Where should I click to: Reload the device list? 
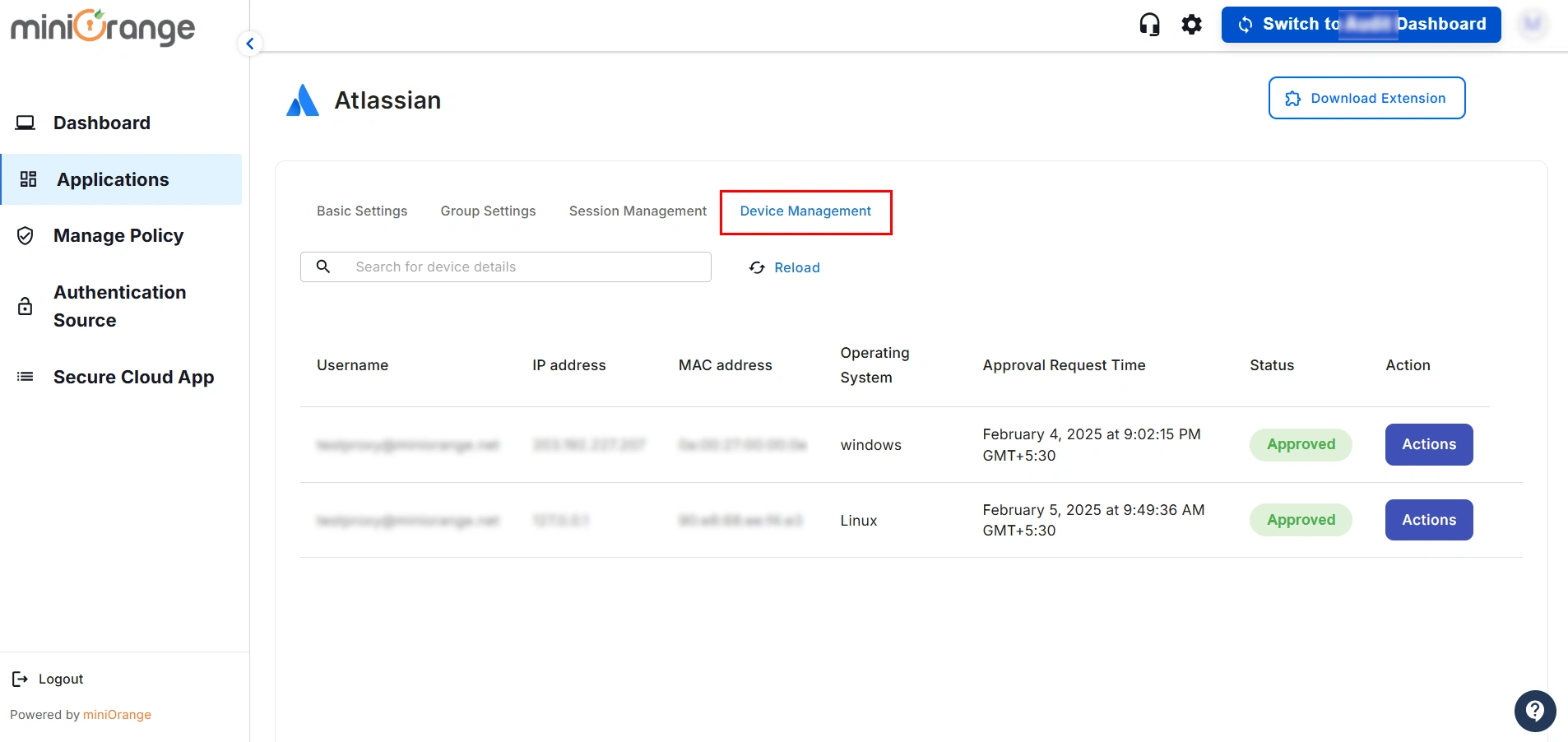pos(785,267)
